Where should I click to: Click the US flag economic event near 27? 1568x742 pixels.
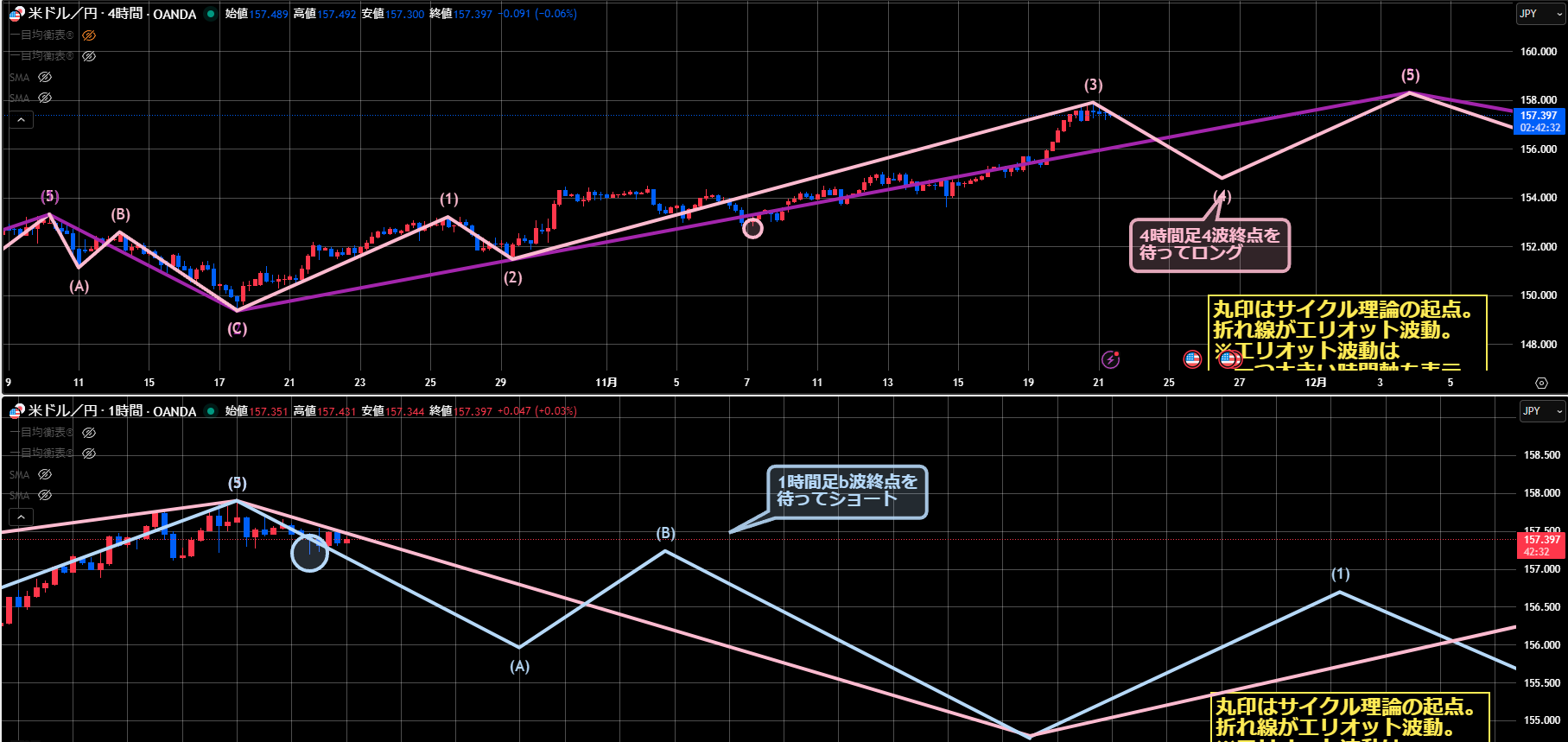pos(1228,358)
